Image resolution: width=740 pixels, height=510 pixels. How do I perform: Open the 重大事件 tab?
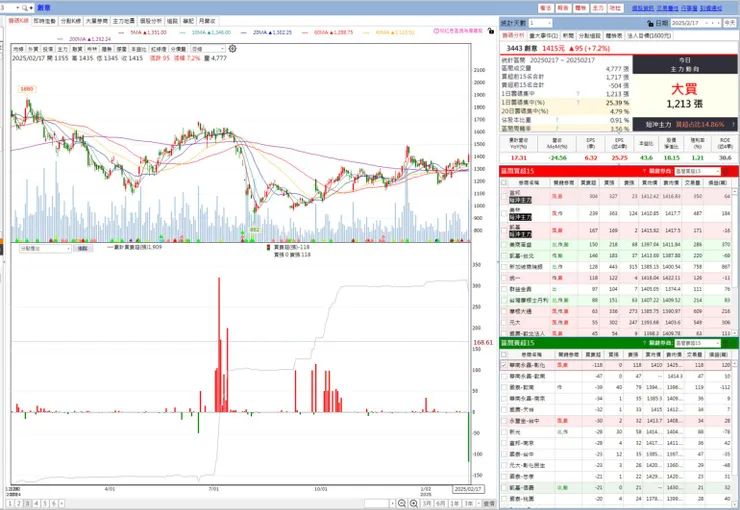click(x=544, y=36)
